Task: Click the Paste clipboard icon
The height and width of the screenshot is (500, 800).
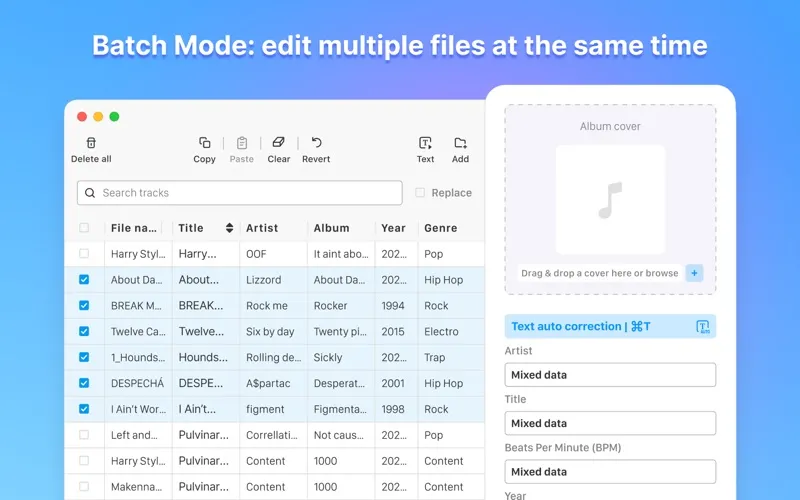Action: 242,143
